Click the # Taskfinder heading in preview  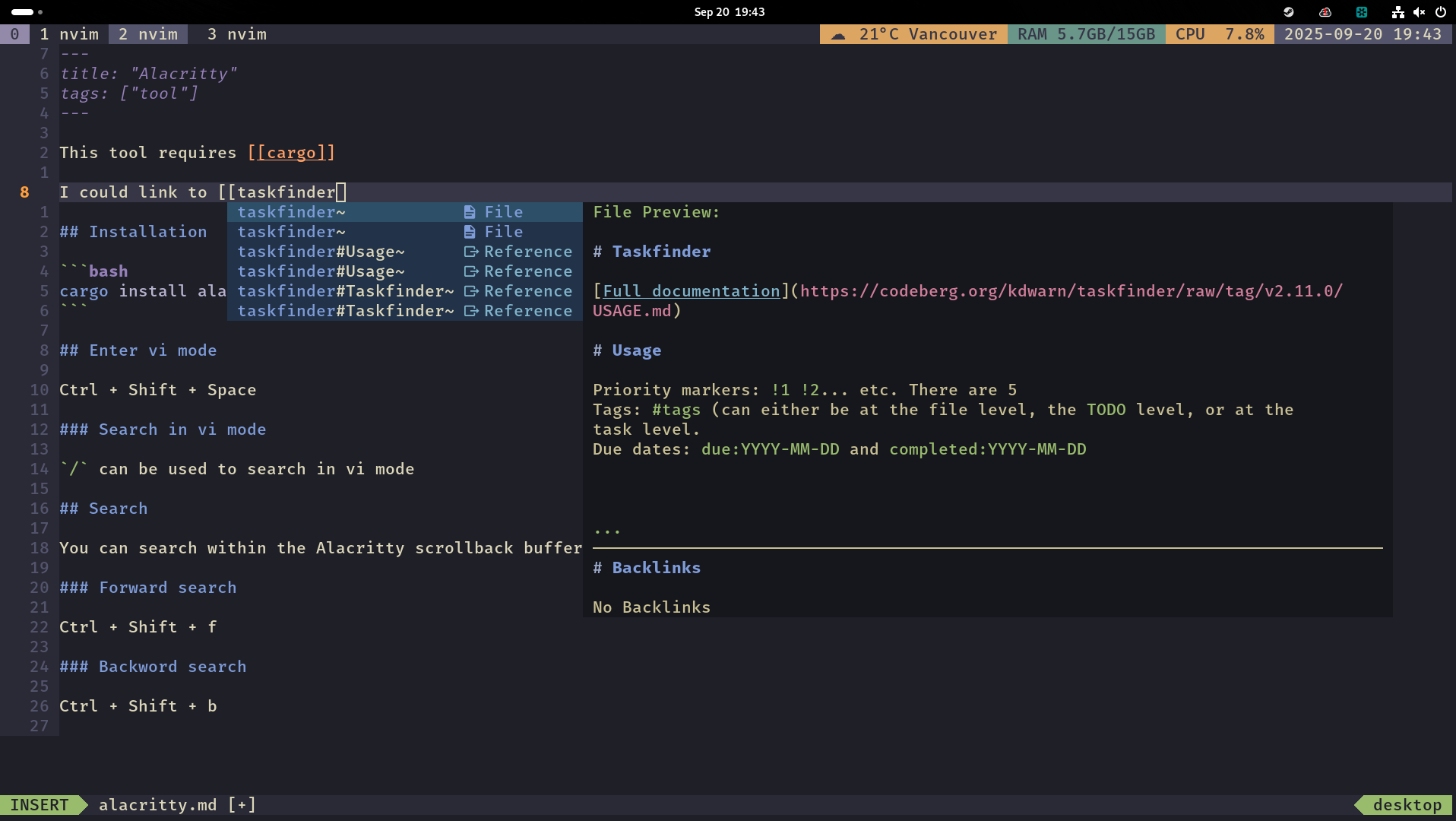pyautogui.click(x=652, y=252)
